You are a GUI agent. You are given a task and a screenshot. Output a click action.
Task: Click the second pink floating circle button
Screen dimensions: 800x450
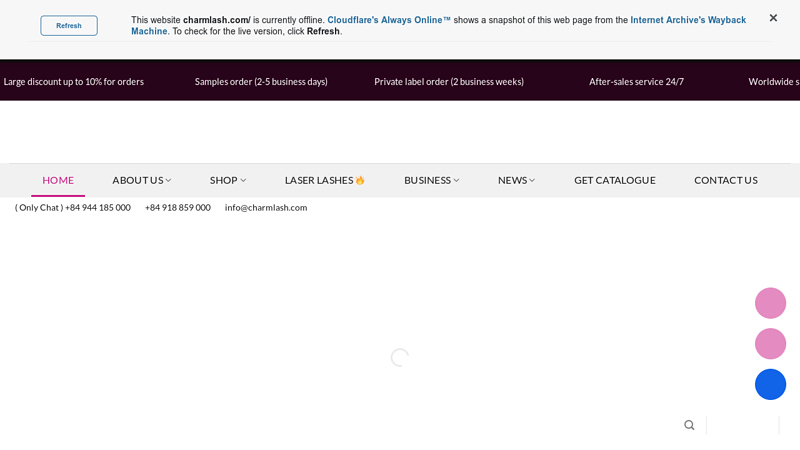click(x=770, y=344)
